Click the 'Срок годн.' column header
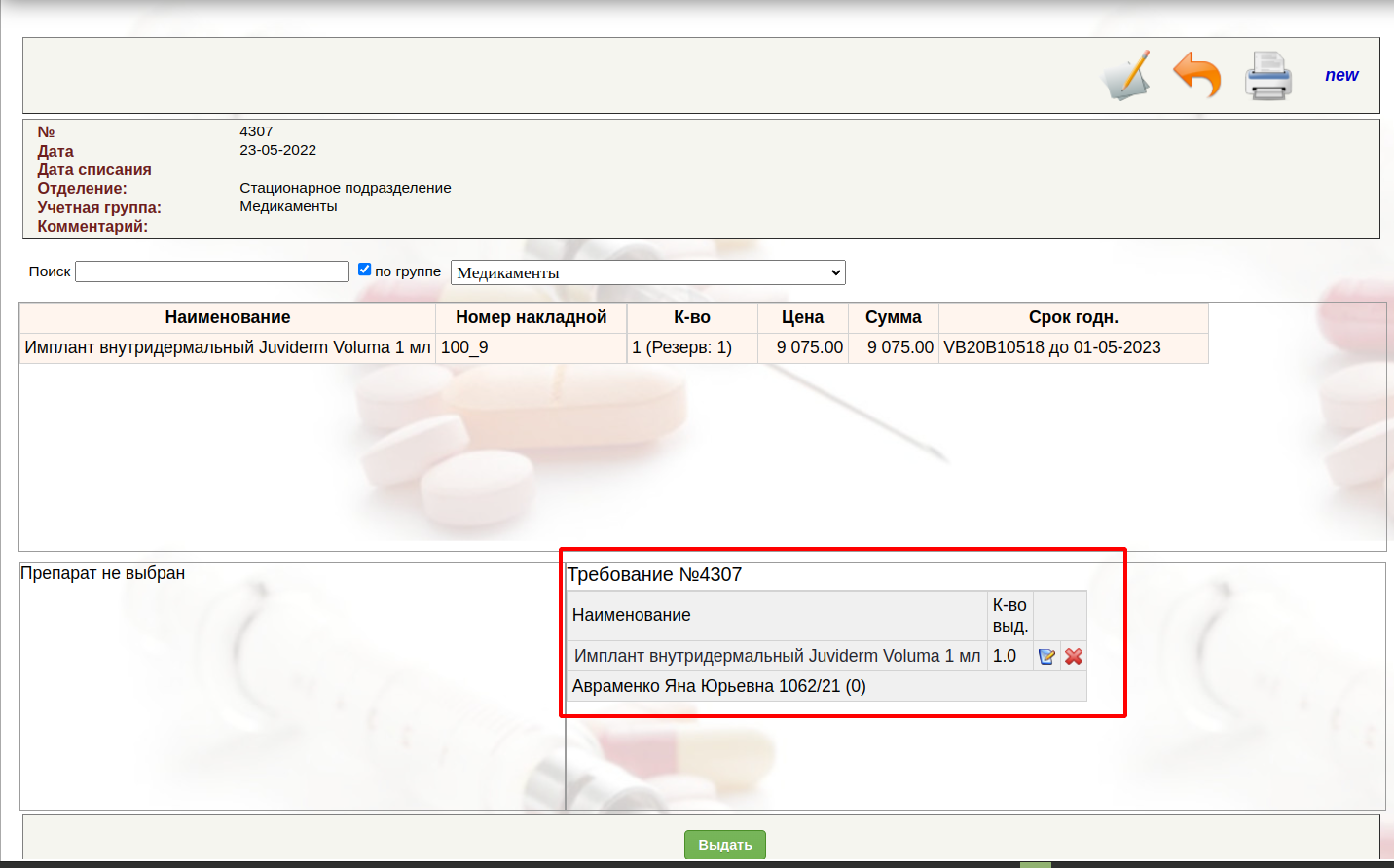Screen dimensions: 1394x868 tap(1073, 317)
